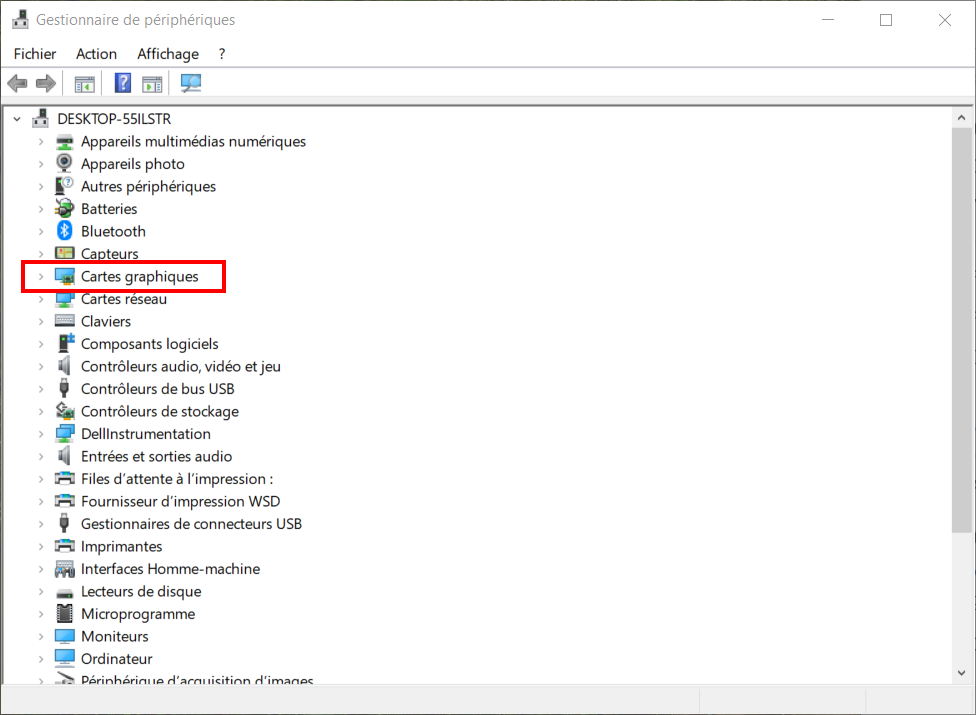The width and height of the screenshot is (976, 715).
Task: Click the Bluetooth icon
Action: 64,231
